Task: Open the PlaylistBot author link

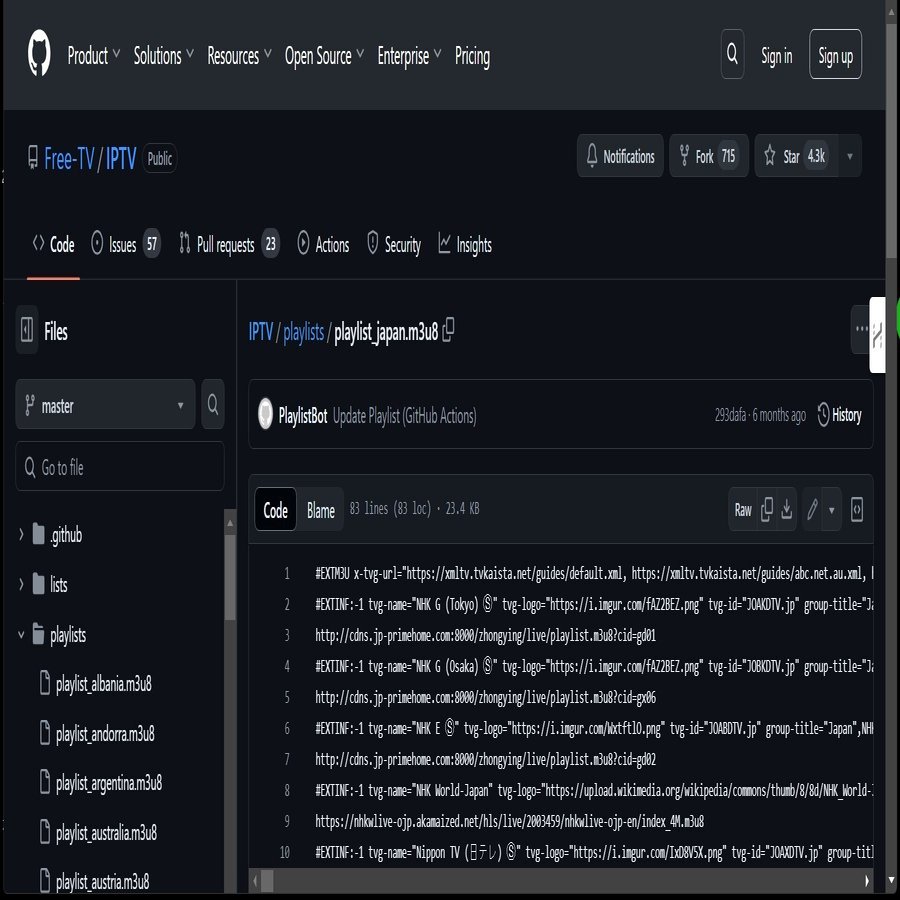Action: pos(302,415)
